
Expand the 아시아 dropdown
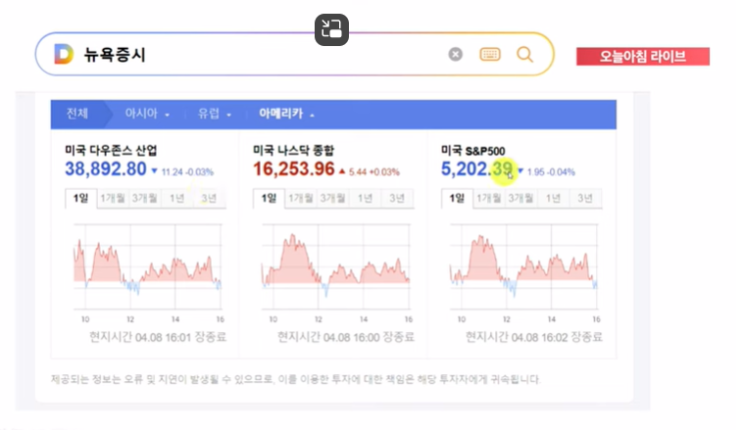click(x=147, y=114)
